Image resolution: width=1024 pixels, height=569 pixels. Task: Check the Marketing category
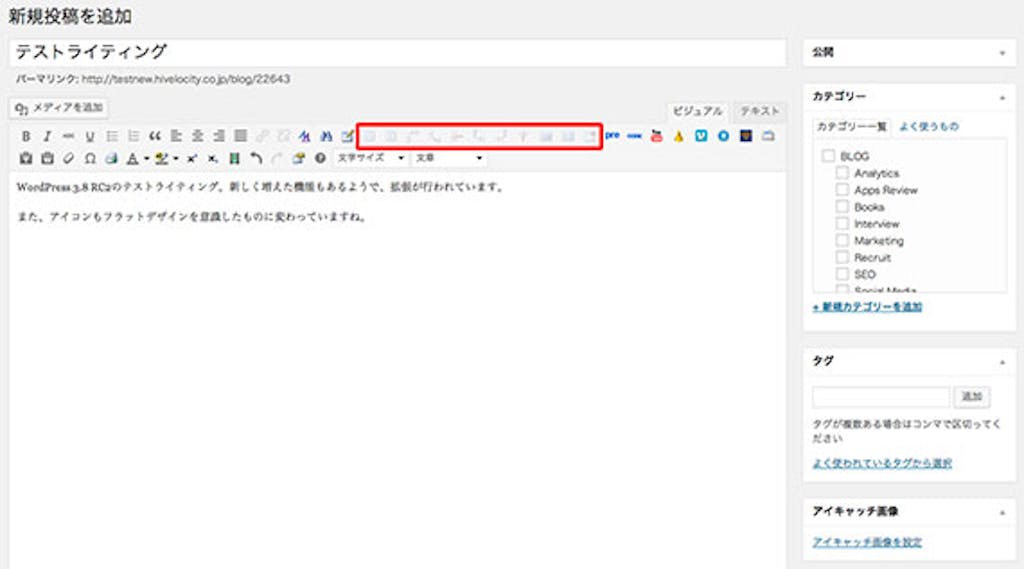click(842, 240)
